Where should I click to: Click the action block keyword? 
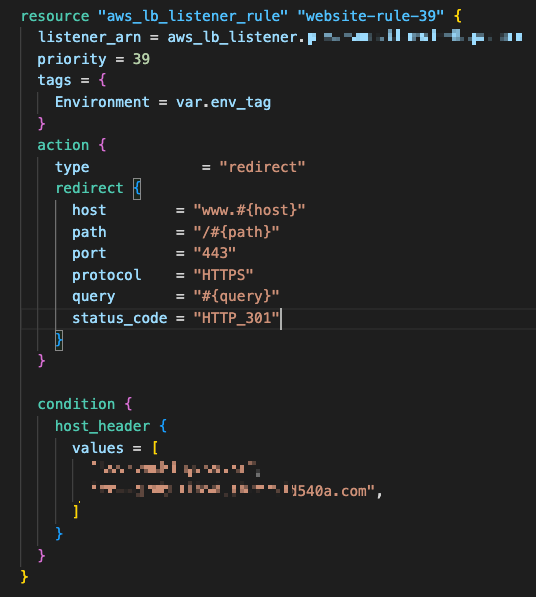click(x=63, y=145)
